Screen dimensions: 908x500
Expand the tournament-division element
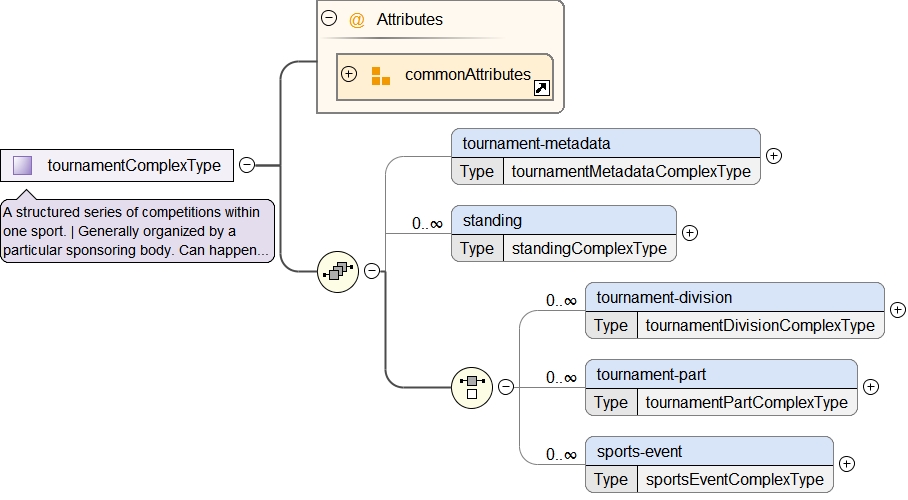[x=897, y=310]
